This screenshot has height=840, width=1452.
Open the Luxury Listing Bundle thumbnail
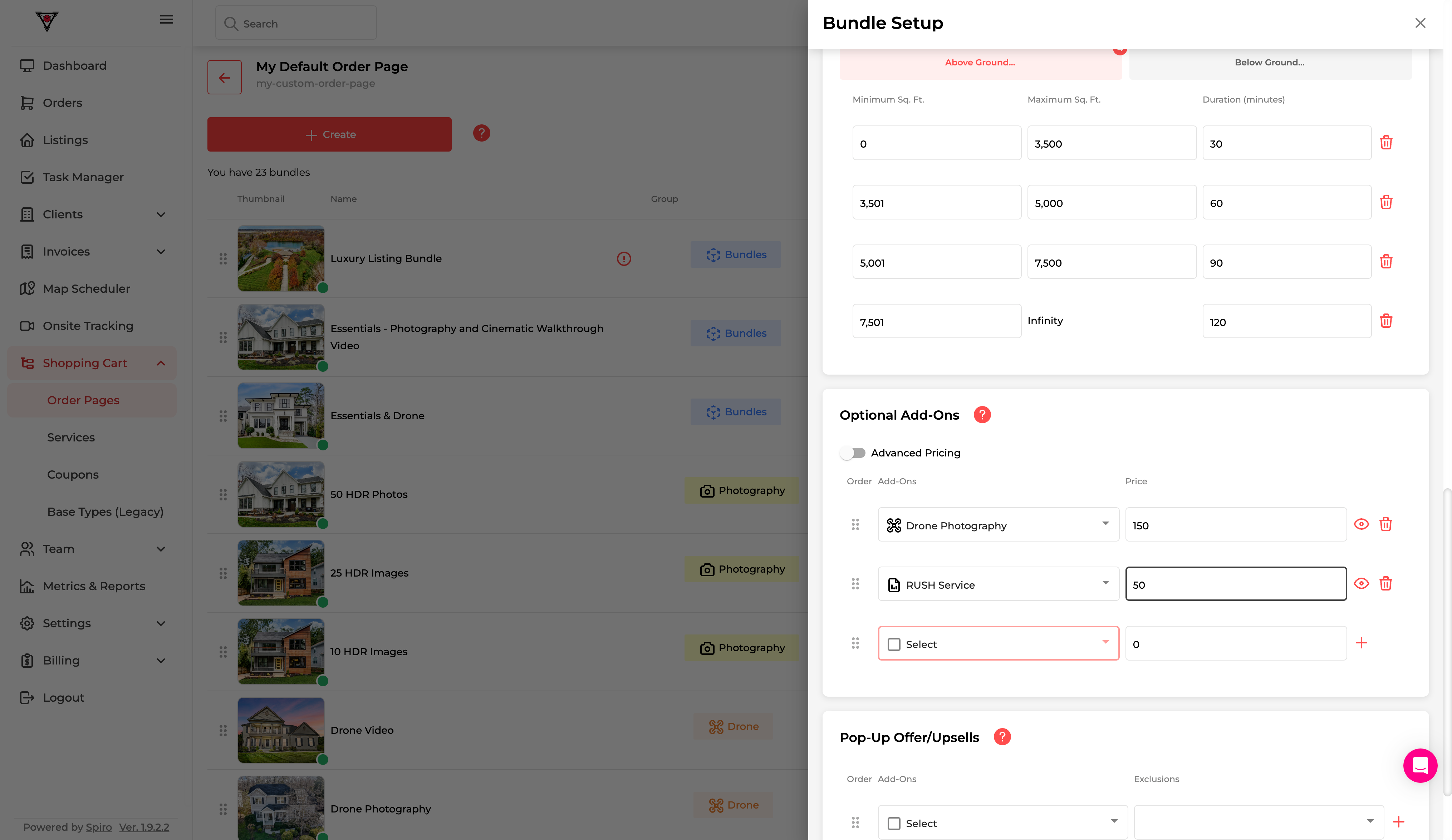tap(281, 258)
